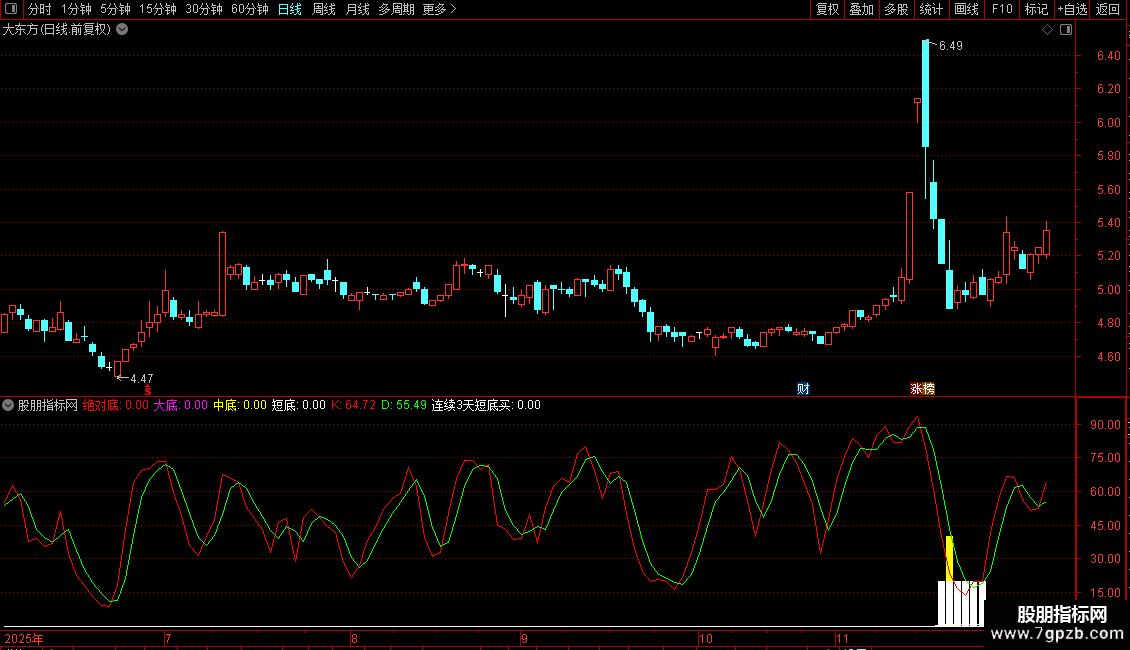The width and height of the screenshot is (1130, 650).
Task: Open the 多股 multi-stock view
Action: pos(897,9)
